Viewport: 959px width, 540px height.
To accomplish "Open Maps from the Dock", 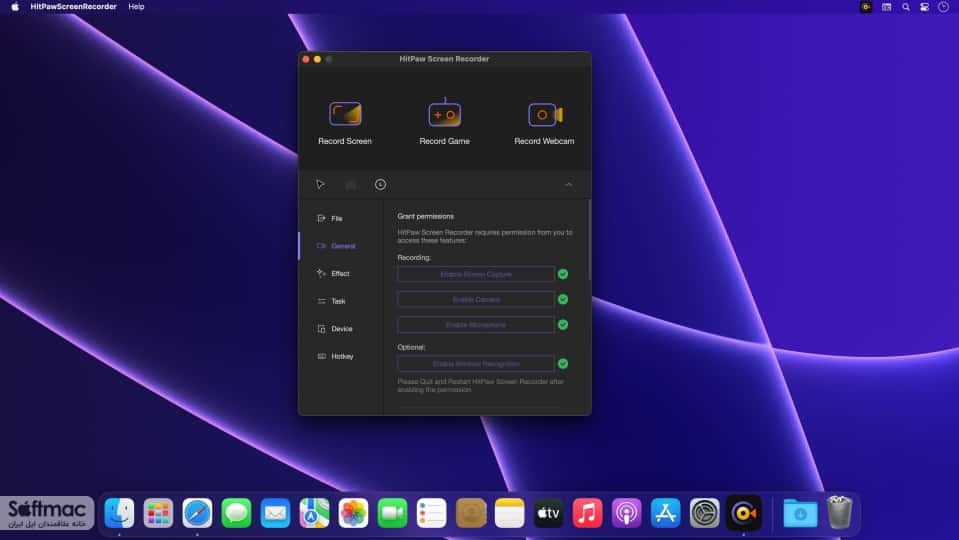I will [314, 512].
